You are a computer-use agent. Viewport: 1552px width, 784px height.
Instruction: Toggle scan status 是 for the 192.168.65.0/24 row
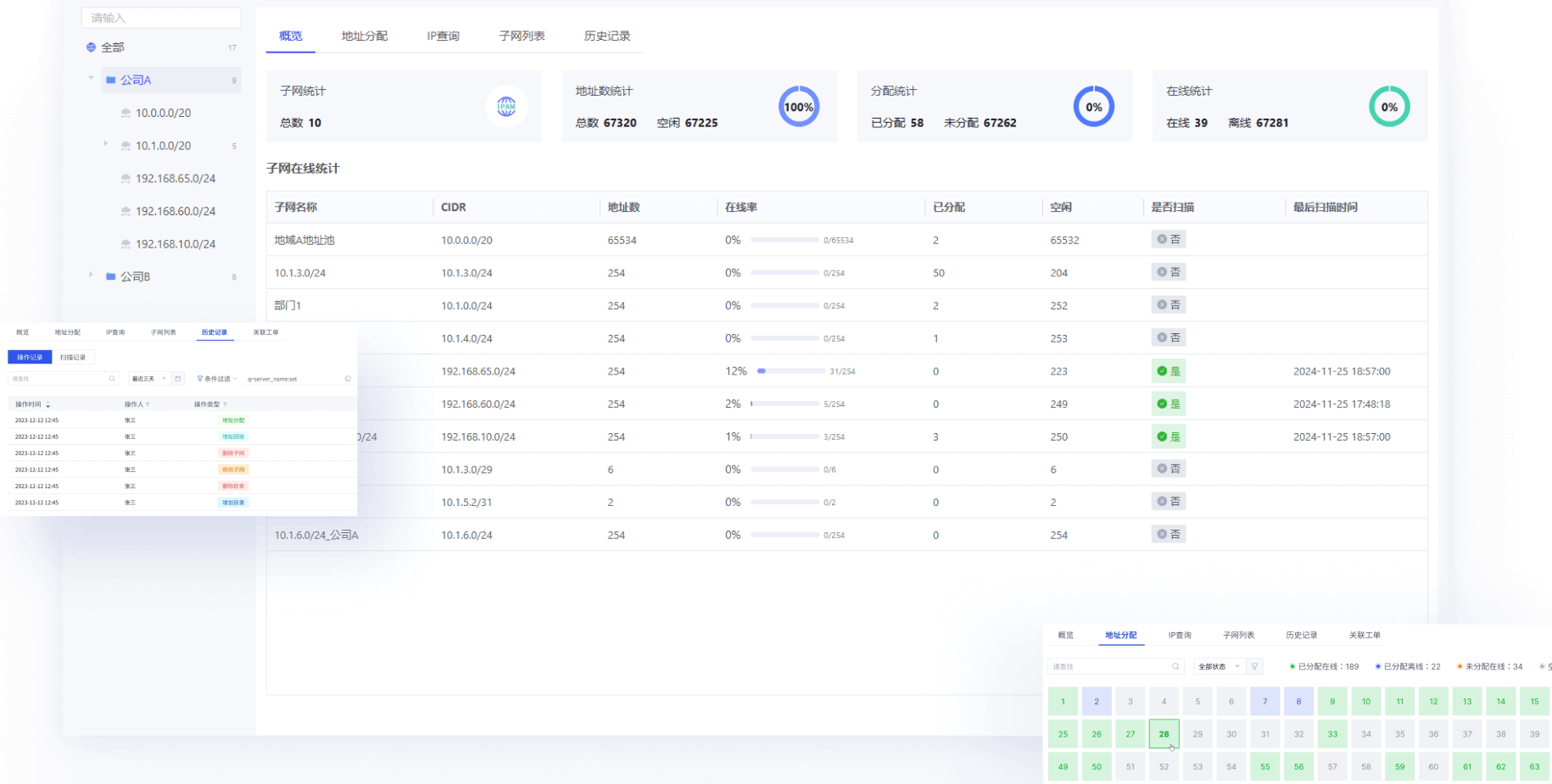tap(1168, 371)
